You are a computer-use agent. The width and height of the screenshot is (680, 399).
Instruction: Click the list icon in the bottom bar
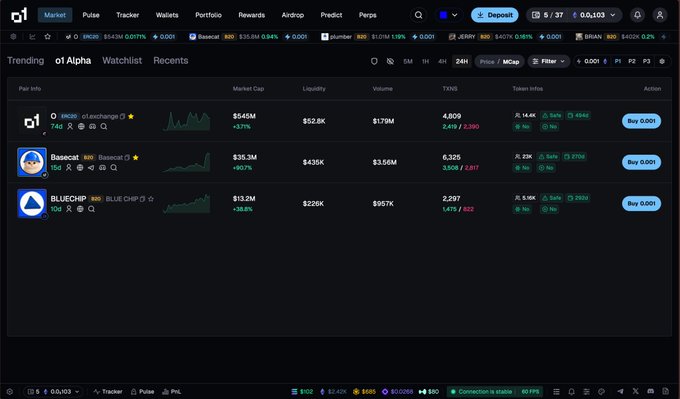point(556,392)
